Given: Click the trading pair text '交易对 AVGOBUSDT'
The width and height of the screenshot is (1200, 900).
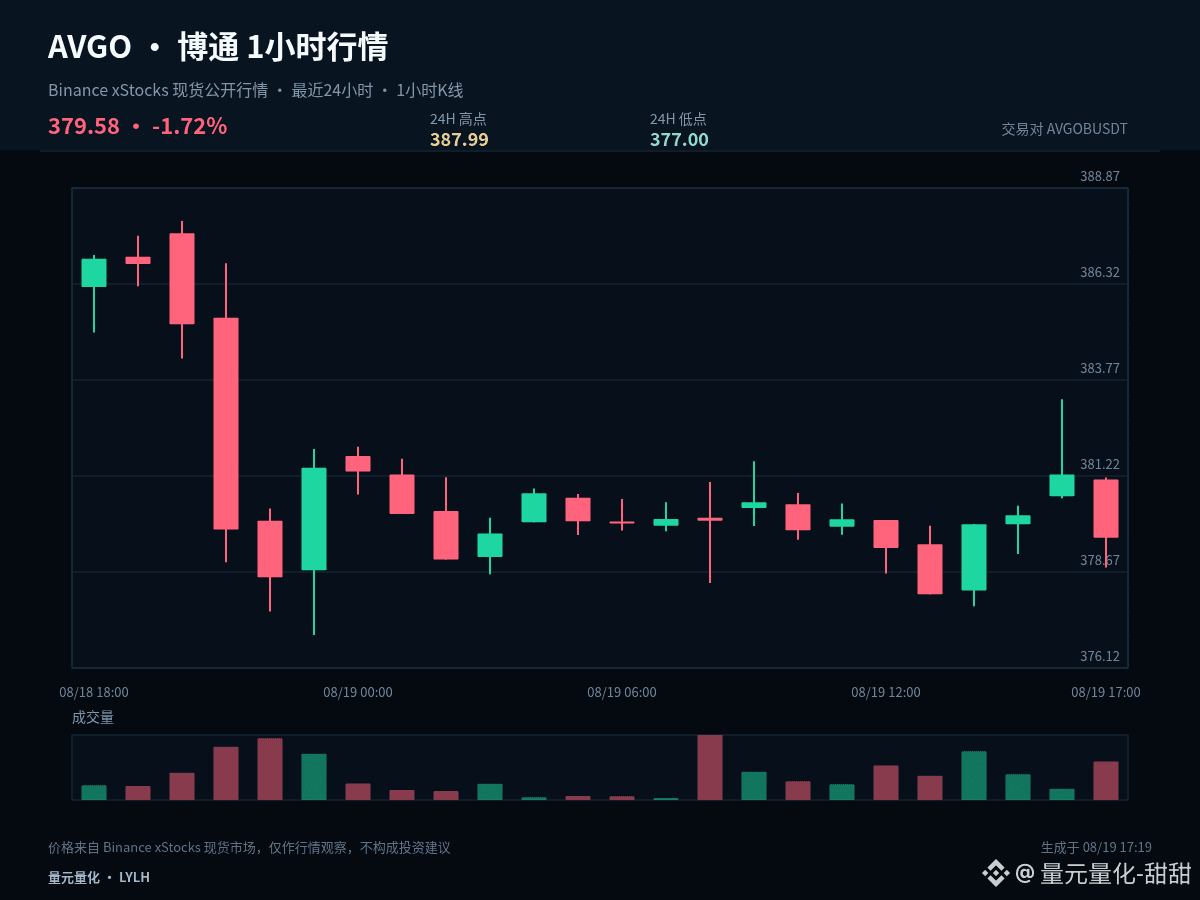Looking at the screenshot, I should [1064, 129].
